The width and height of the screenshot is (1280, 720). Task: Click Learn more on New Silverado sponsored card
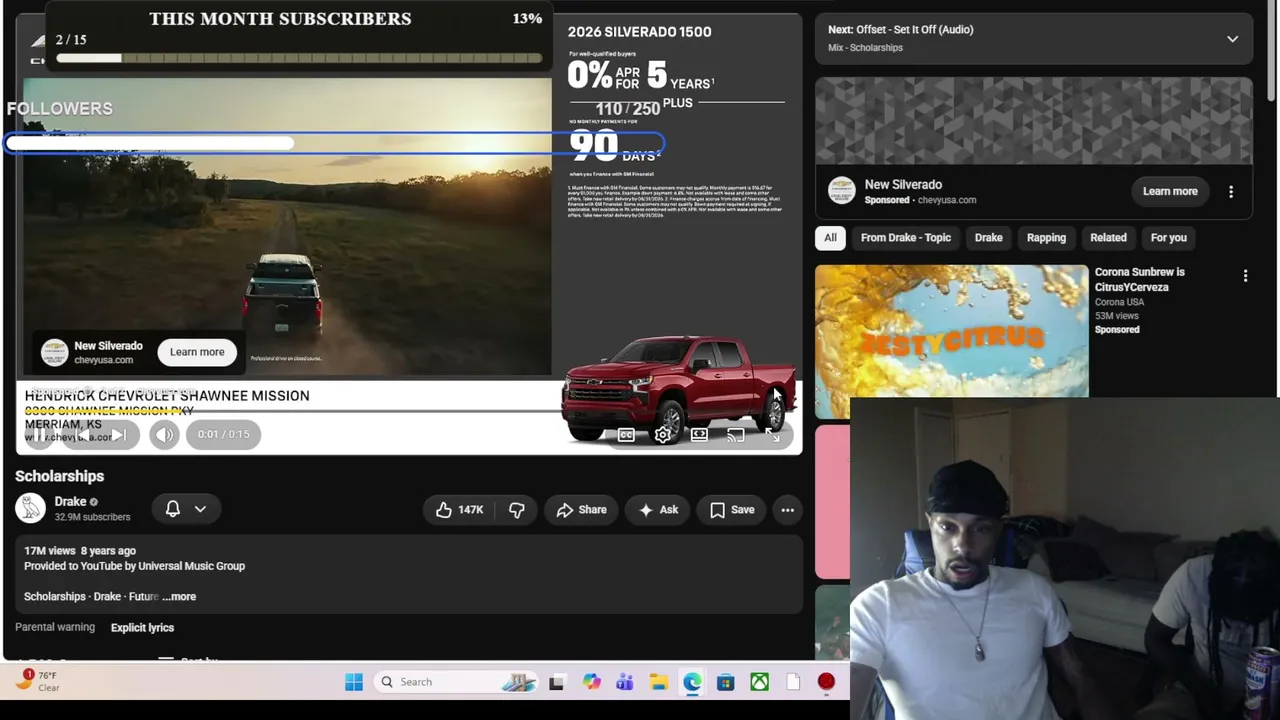(x=1170, y=191)
